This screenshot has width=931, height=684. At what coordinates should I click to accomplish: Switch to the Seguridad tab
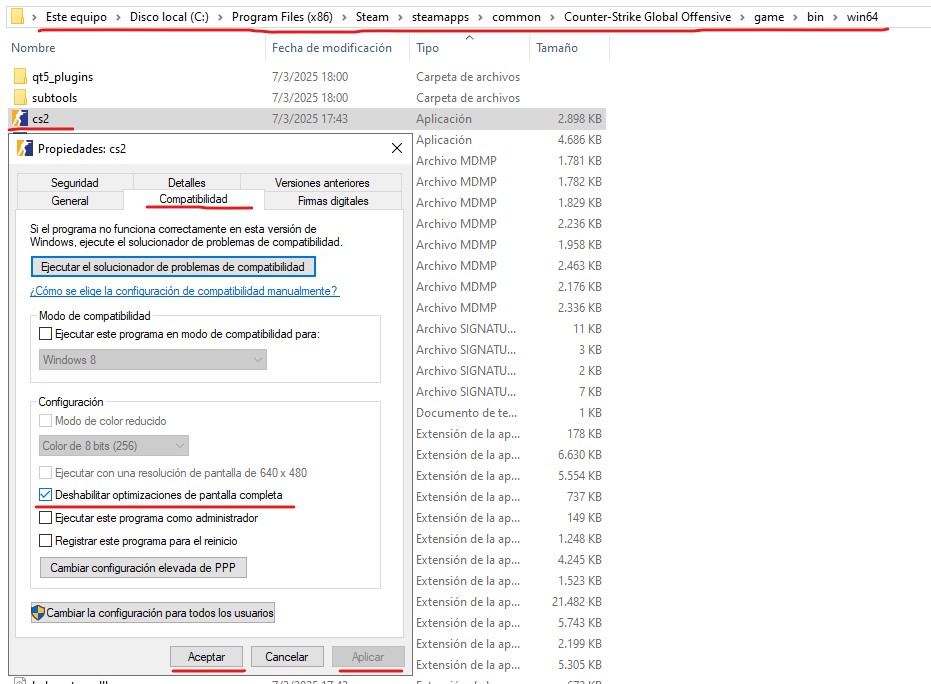coord(75,183)
